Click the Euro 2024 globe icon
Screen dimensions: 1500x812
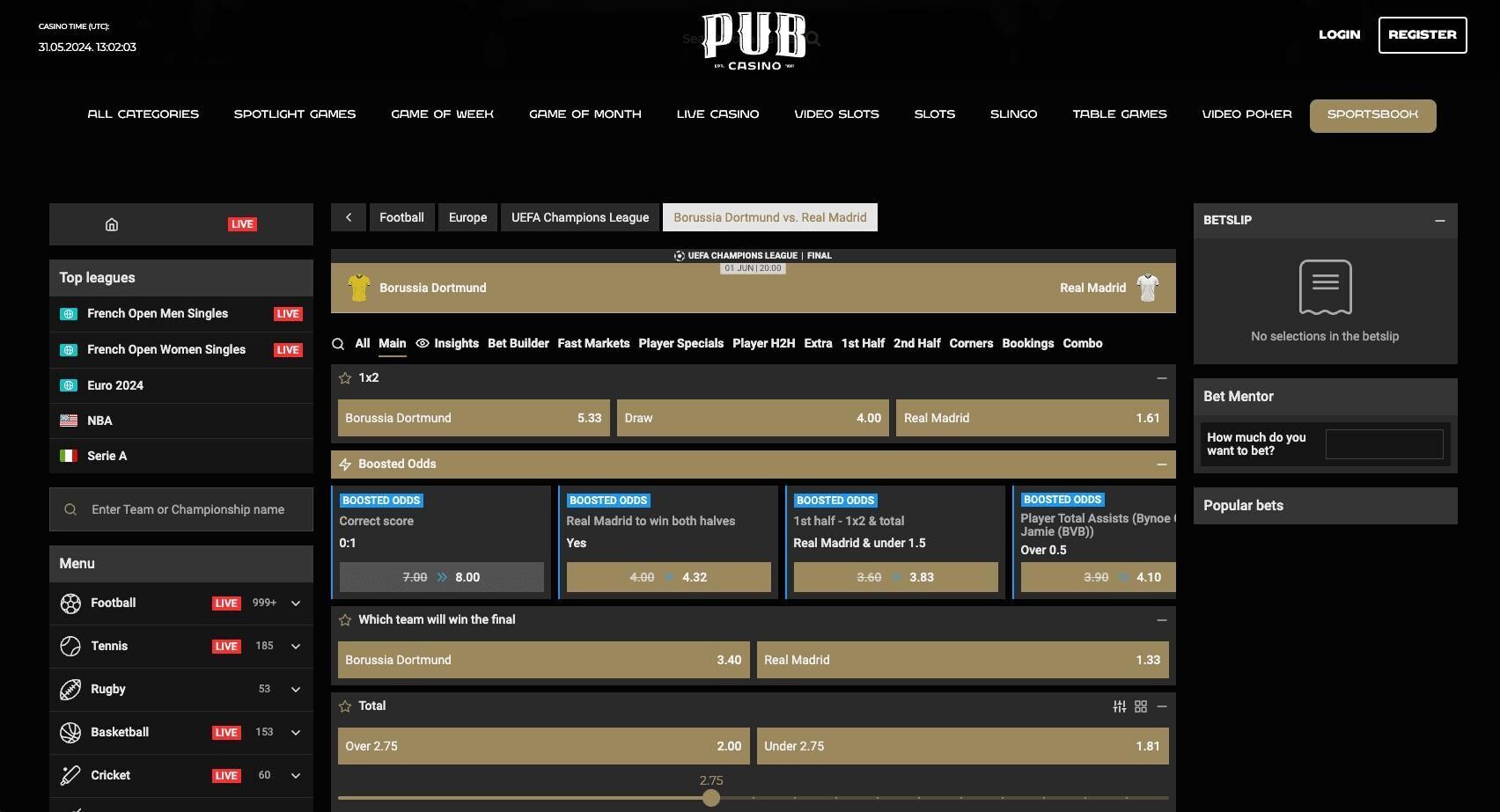[x=69, y=385]
